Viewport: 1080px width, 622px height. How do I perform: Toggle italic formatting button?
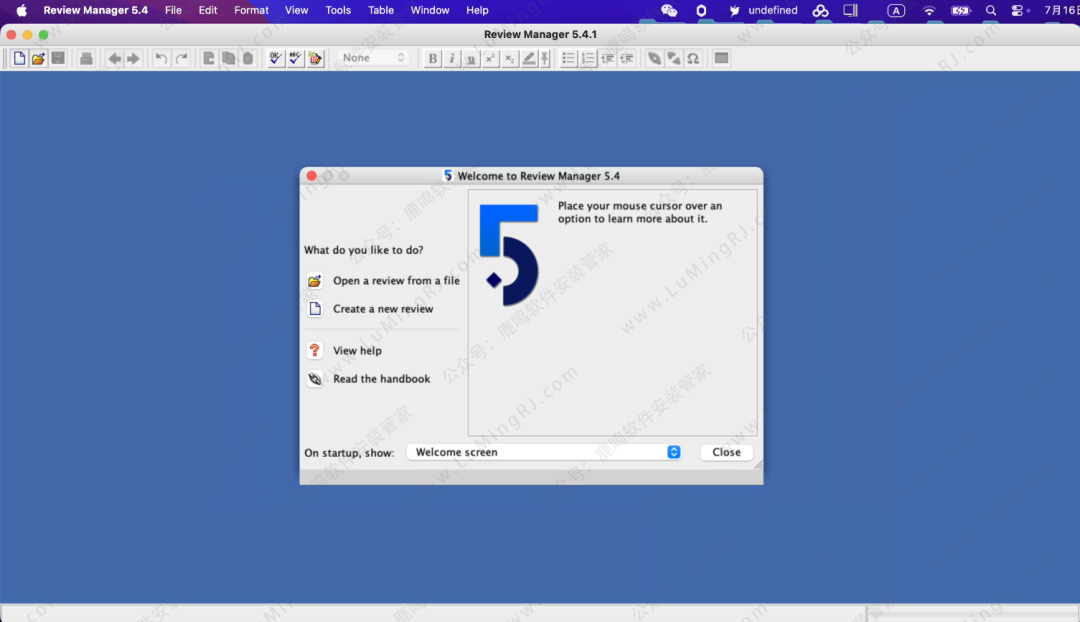(x=451, y=58)
